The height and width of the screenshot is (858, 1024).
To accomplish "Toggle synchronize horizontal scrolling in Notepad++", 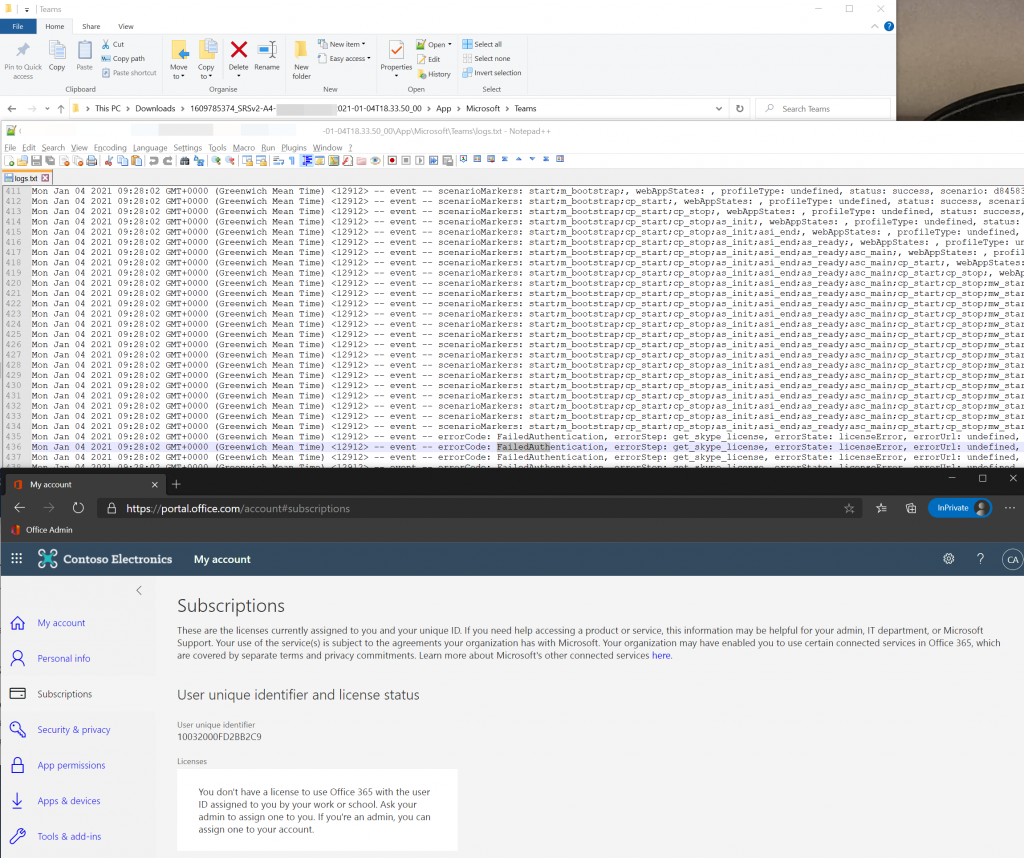I will (262, 161).
